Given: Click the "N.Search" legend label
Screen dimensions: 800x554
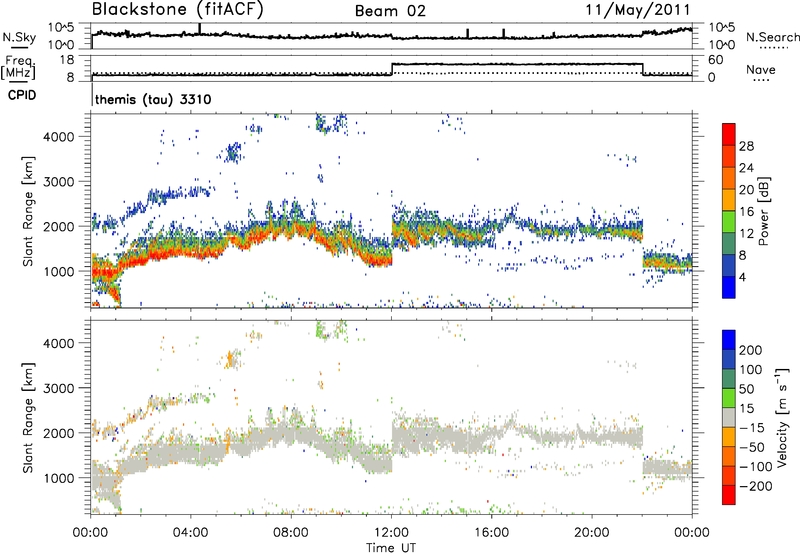Looking at the screenshot, I should point(773,37).
